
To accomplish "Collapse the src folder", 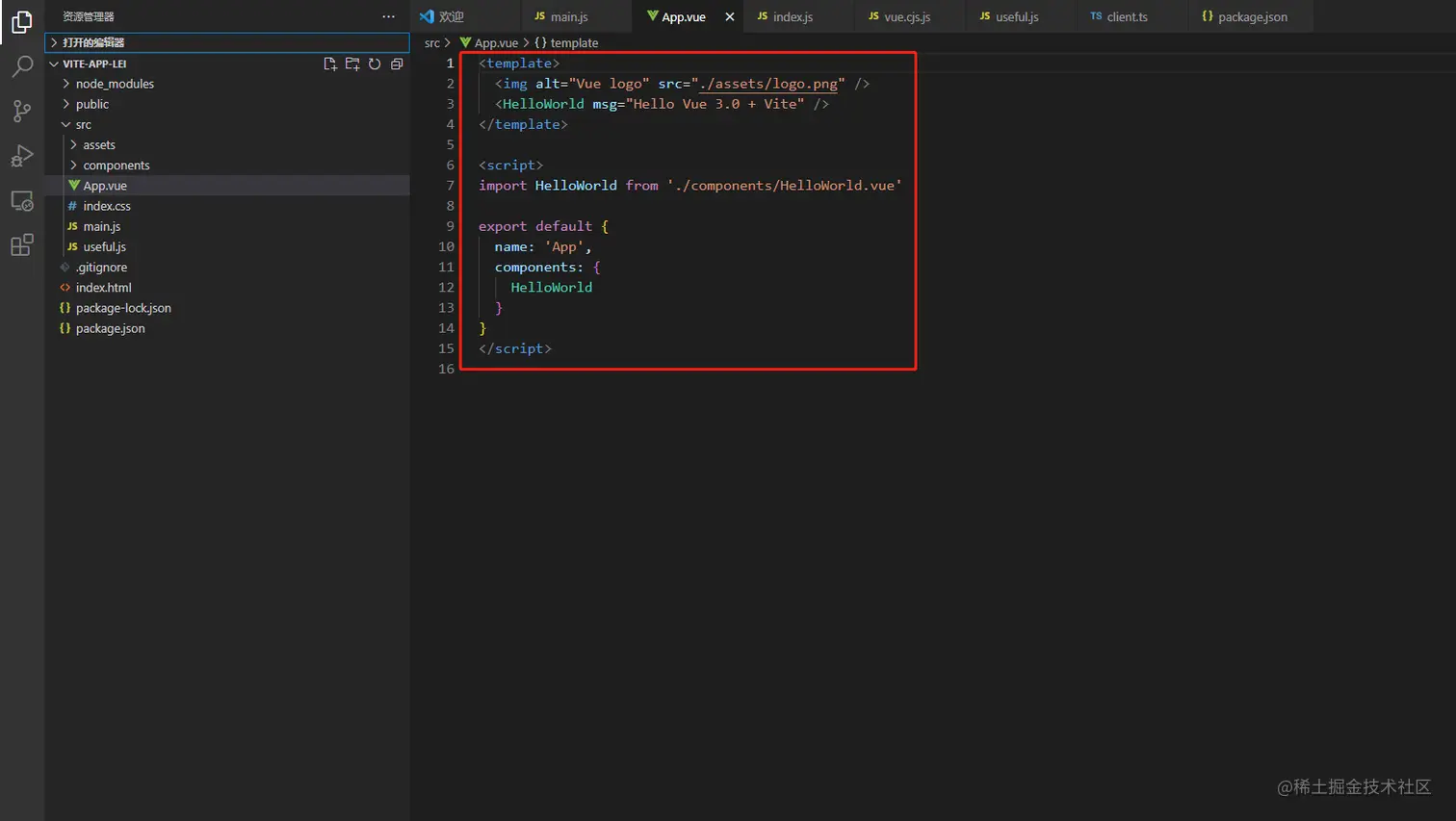I will coord(83,125).
